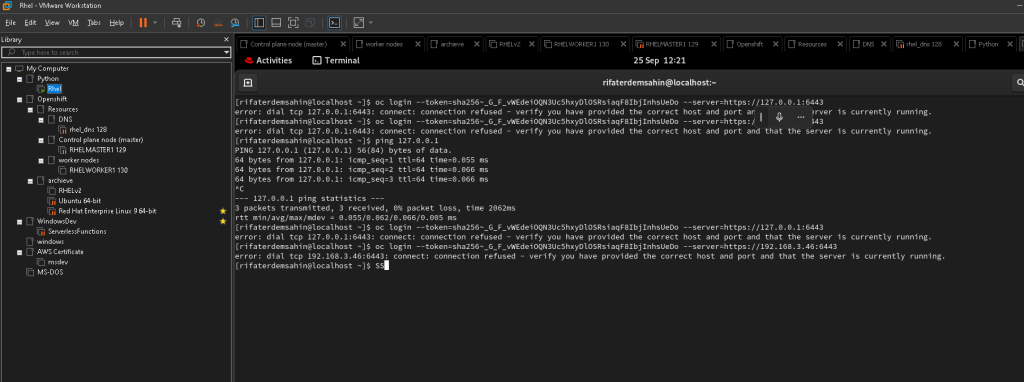Close the DNS tab

884,44
